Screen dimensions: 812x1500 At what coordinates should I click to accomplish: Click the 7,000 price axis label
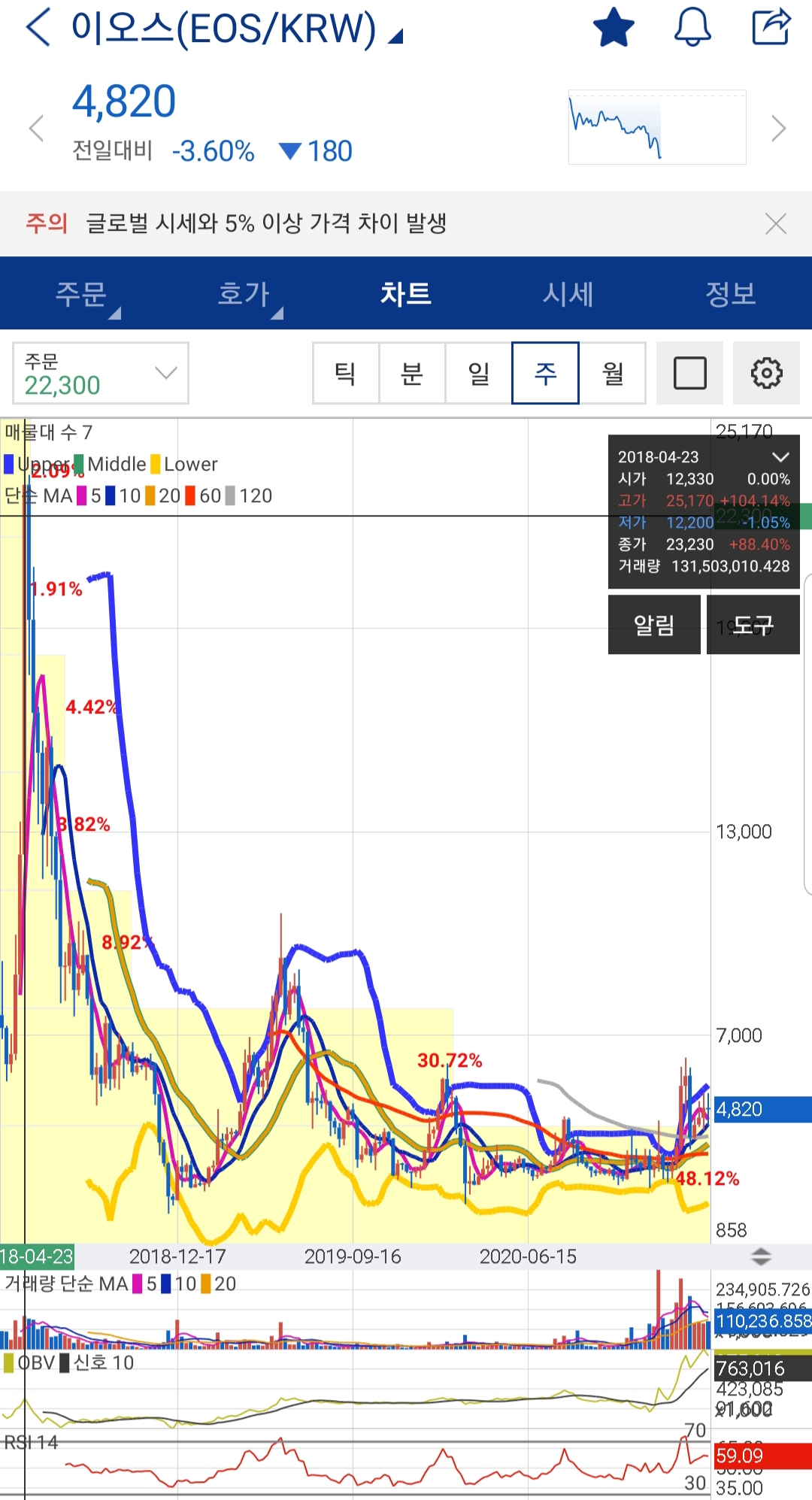[739, 1035]
